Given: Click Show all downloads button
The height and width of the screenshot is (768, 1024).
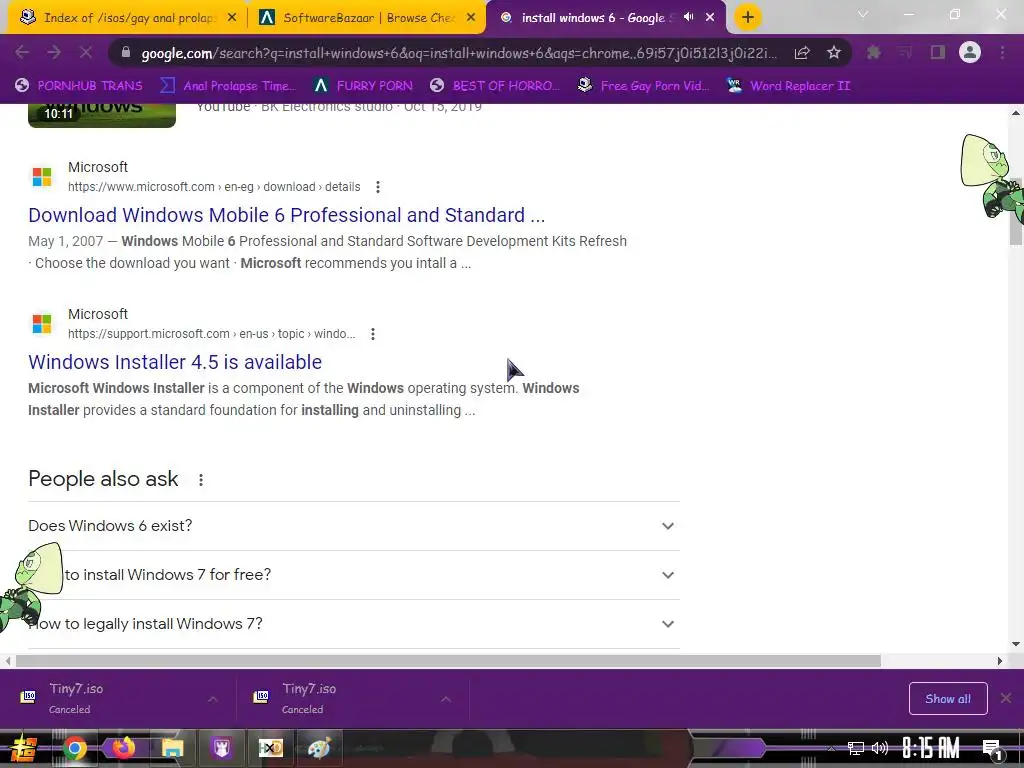Looking at the screenshot, I should pos(948,699).
